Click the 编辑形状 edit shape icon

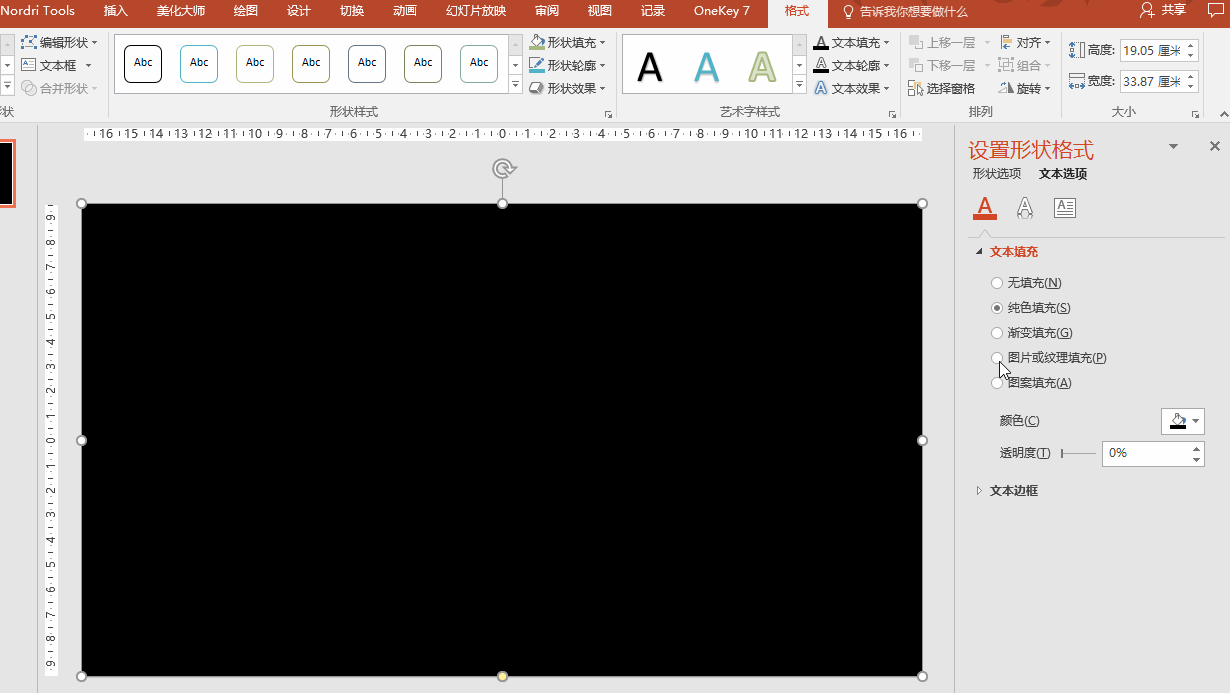29,43
